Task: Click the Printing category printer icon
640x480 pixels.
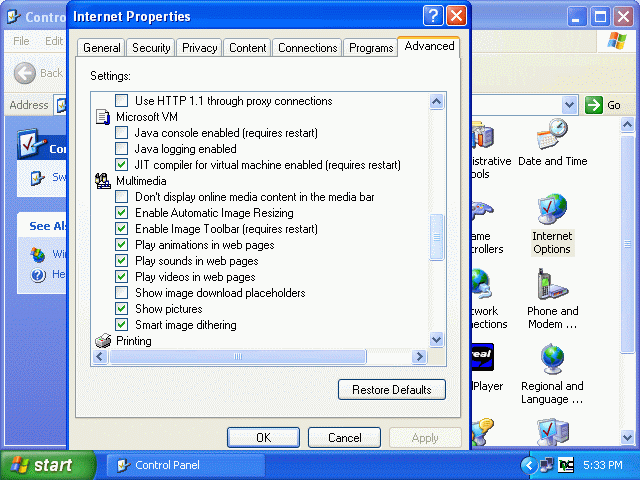Action: click(x=103, y=340)
